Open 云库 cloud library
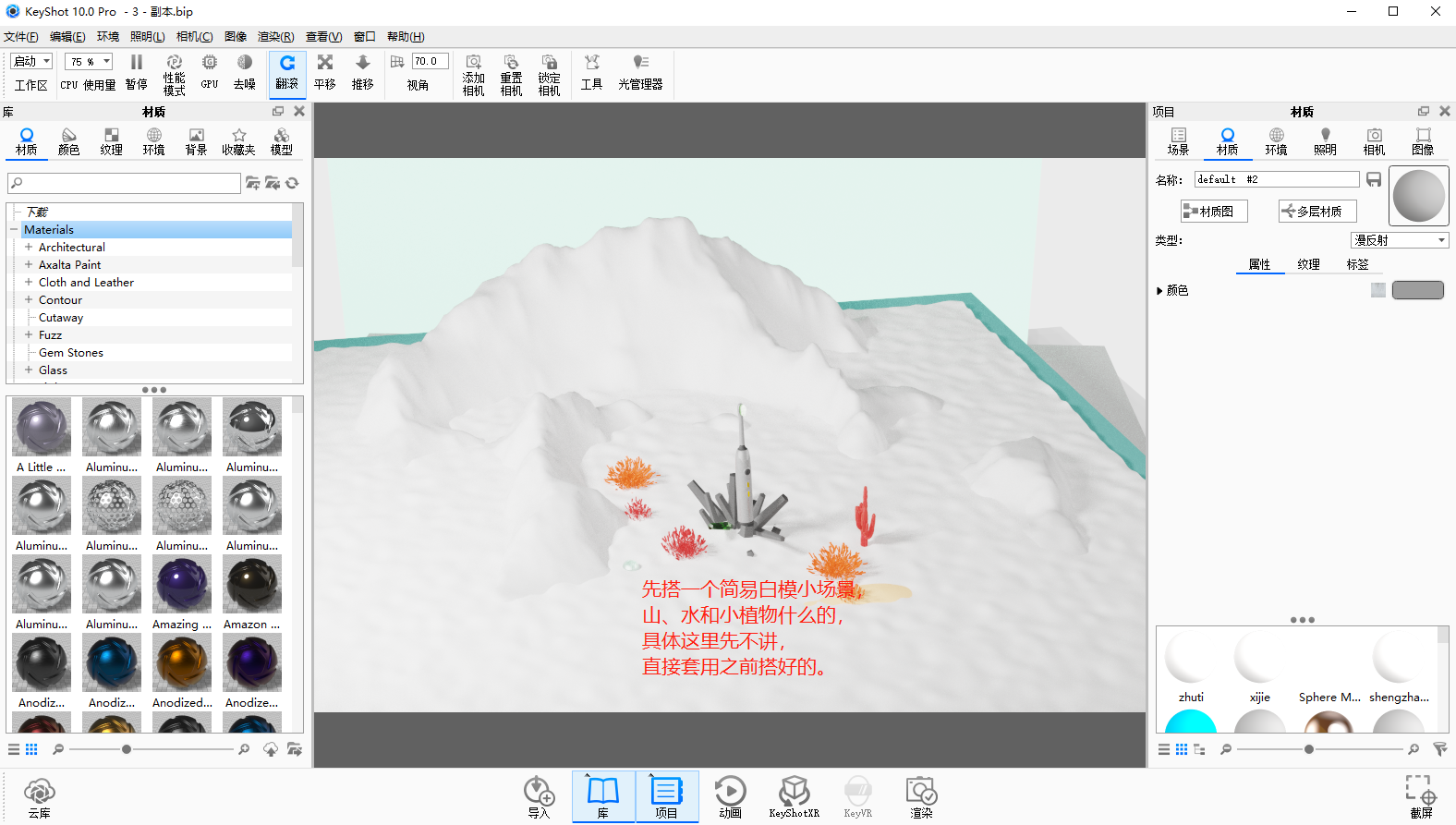Image resolution: width=1456 pixels, height=825 pixels. coord(39,798)
